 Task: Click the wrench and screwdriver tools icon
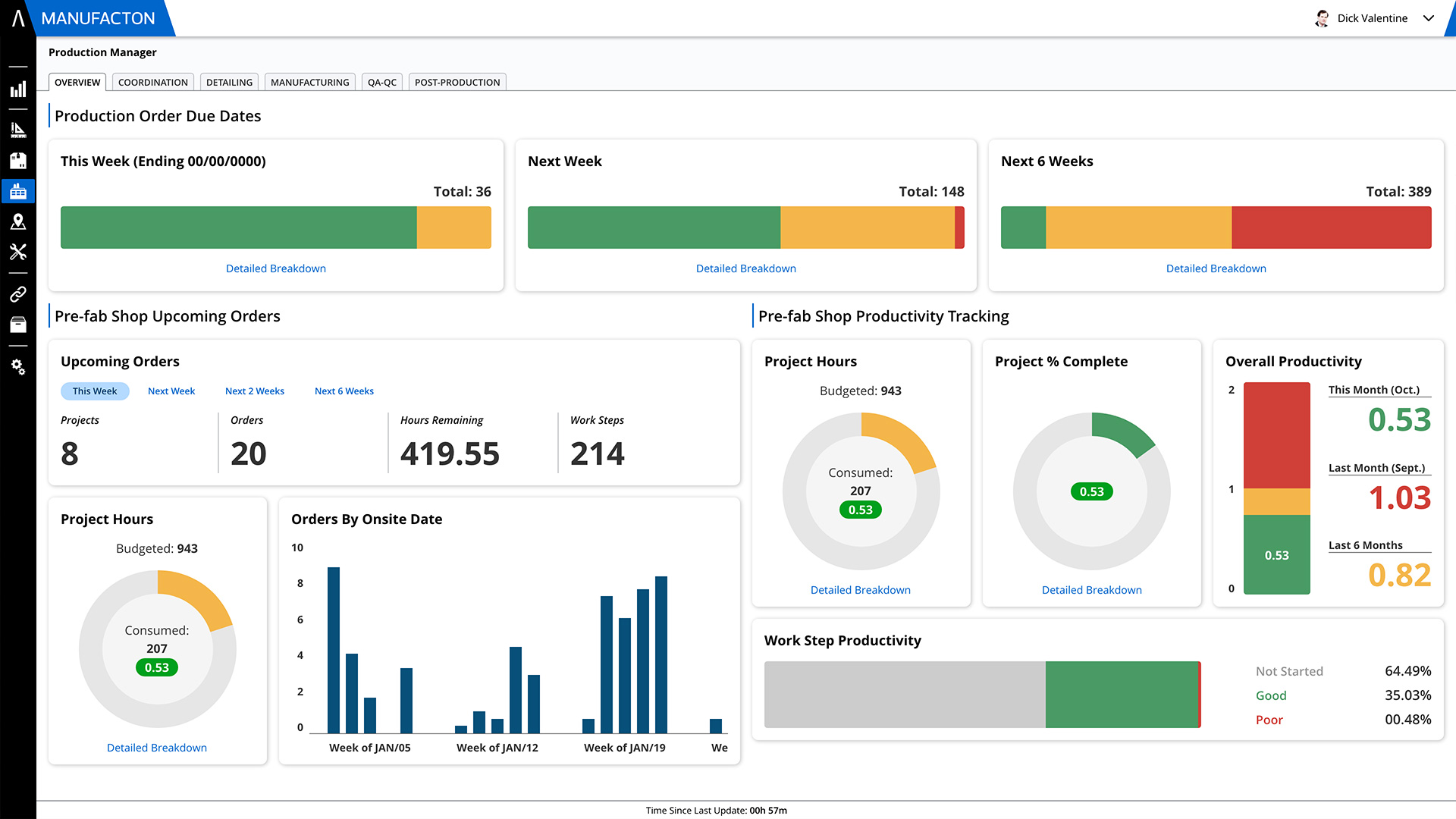point(18,252)
